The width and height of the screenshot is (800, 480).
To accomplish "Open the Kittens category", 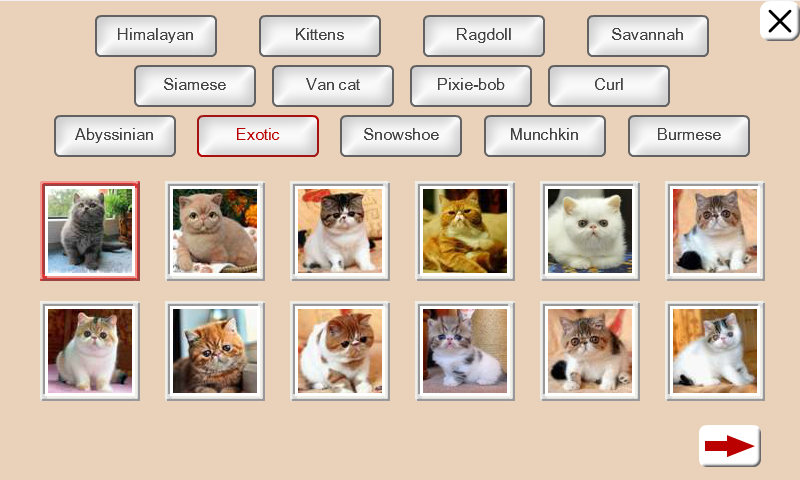I will tap(320, 35).
